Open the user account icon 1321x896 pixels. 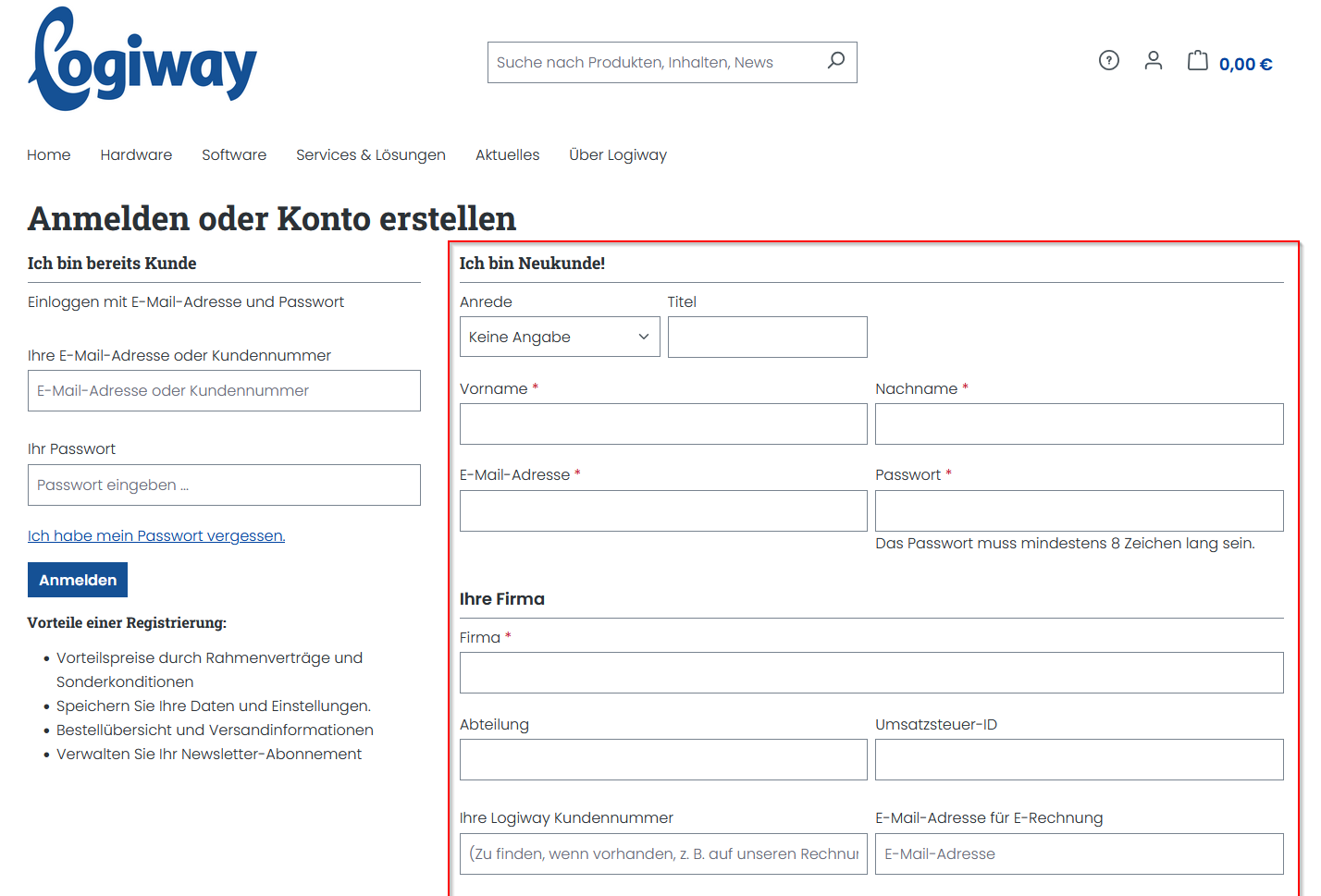pos(1153,61)
